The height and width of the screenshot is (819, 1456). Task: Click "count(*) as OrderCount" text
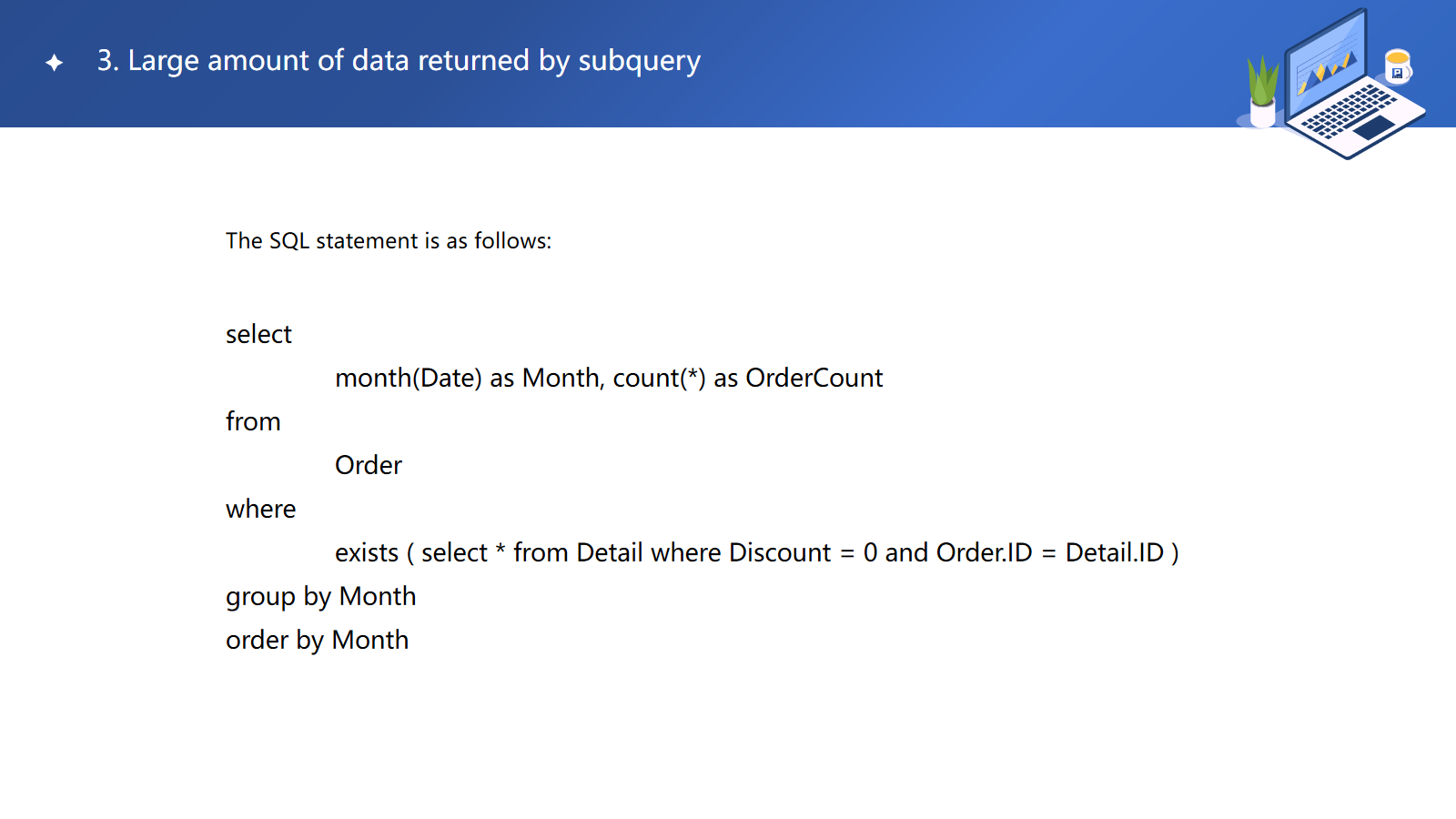[x=748, y=379]
